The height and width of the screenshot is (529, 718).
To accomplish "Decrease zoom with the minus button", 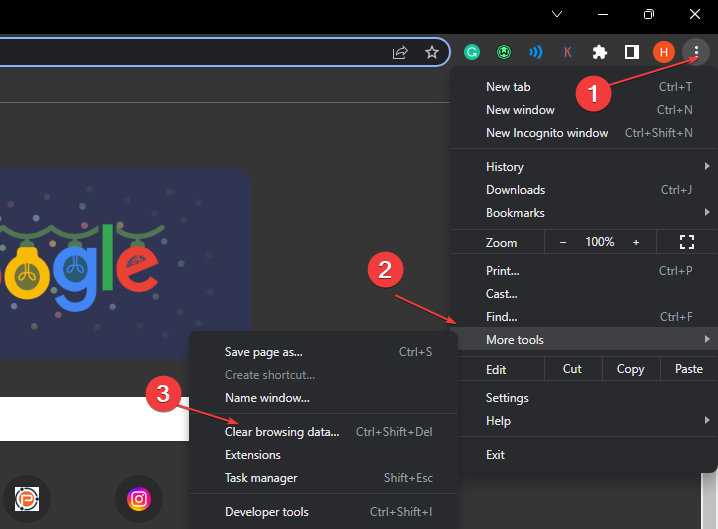I will 563,242.
